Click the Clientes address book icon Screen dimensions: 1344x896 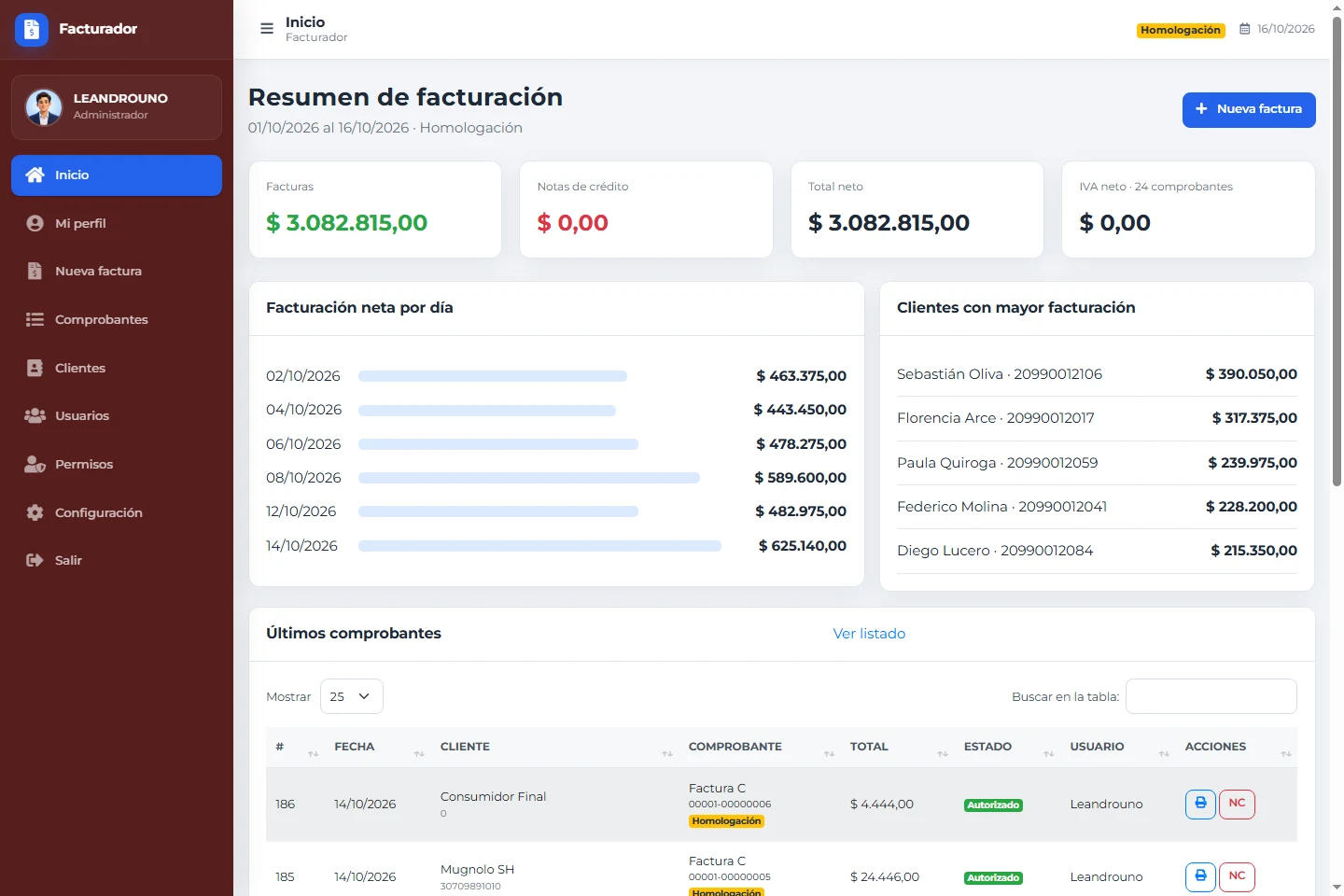coord(35,368)
